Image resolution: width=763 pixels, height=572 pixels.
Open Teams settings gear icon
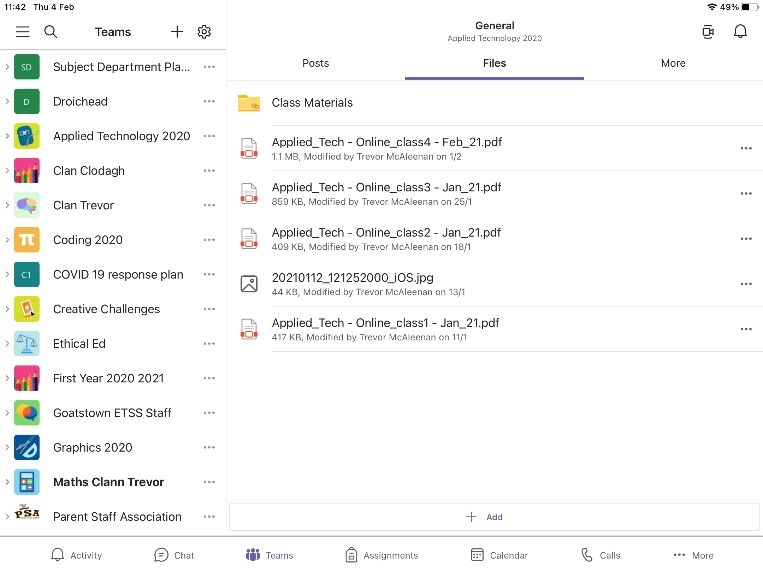pos(204,32)
